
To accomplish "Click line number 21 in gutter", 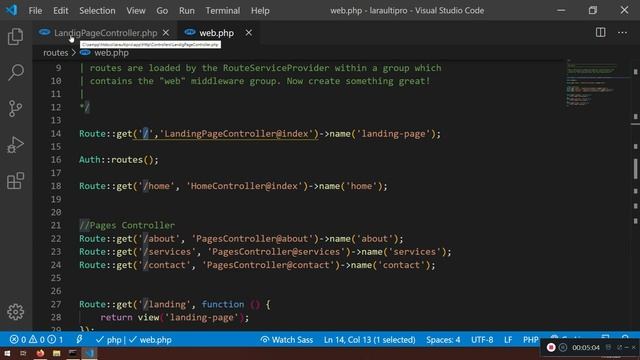I will pyautogui.click(x=56, y=225).
